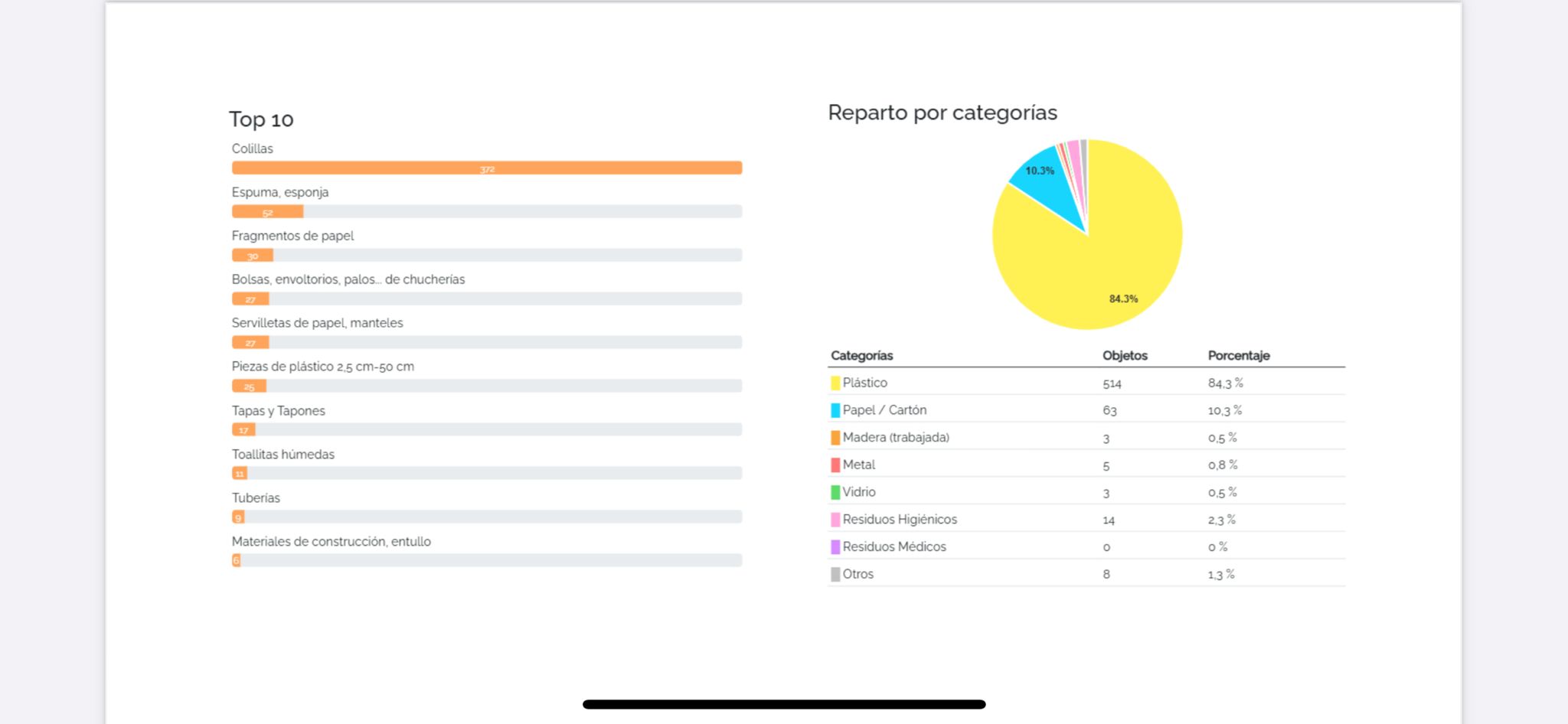1568x724 pixels.
Task: Select the purple Residuos Médicos swatch
Action: click(x=835, y=547)
